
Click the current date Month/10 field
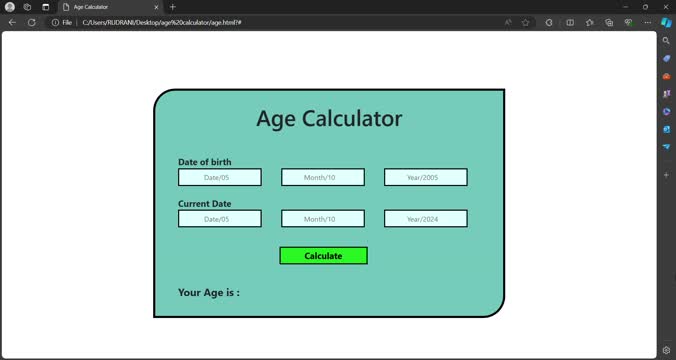(x=323, y=219)
